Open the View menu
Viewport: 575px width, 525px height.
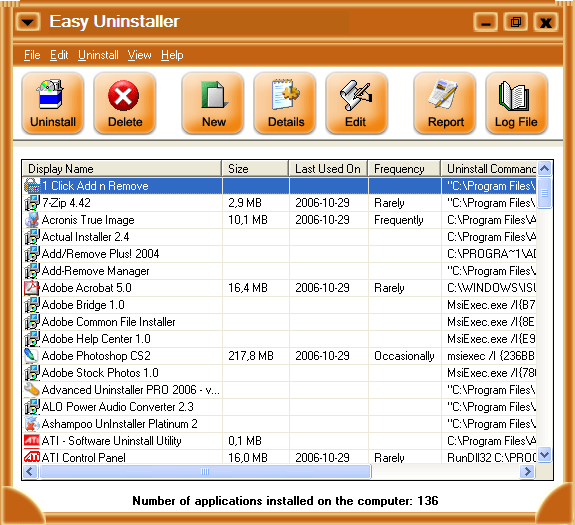tap(139, 55)
